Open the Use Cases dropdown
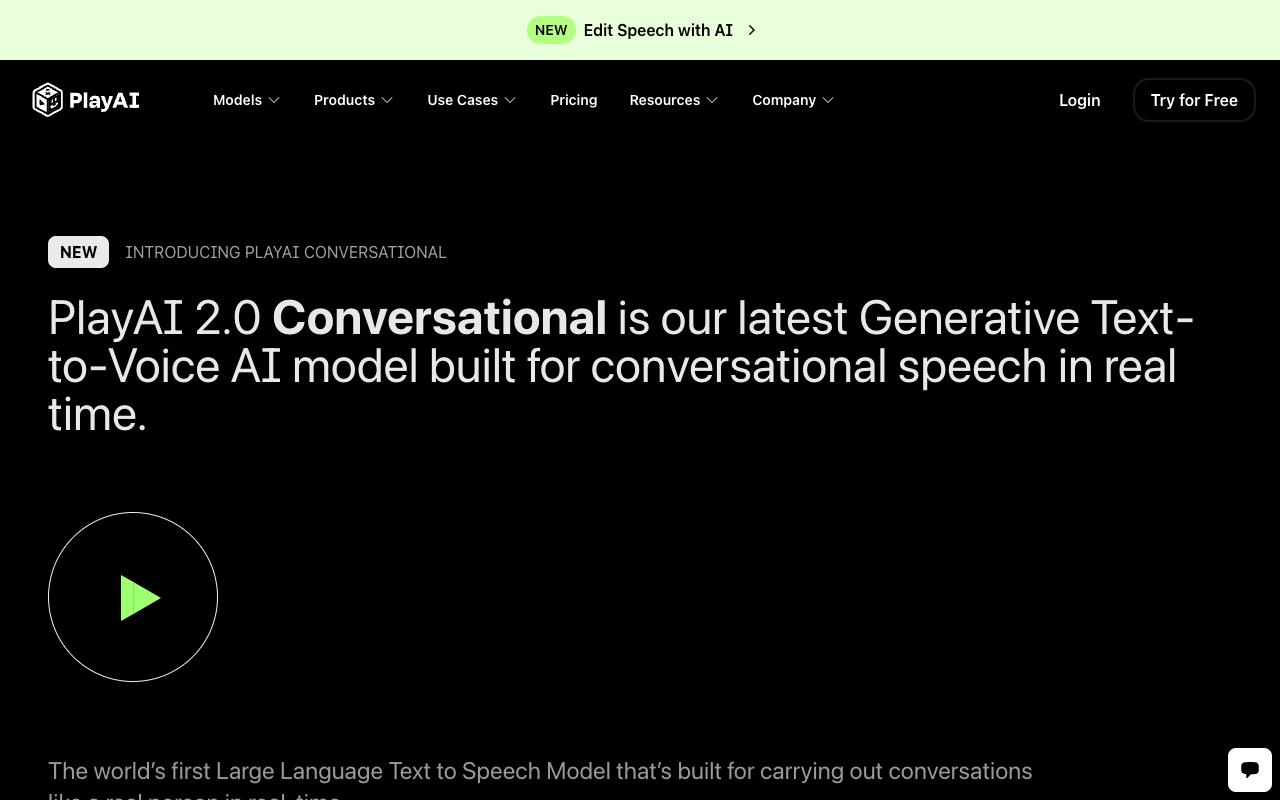1280x800 pixels. pyautogui.click(x=472, y=100)
